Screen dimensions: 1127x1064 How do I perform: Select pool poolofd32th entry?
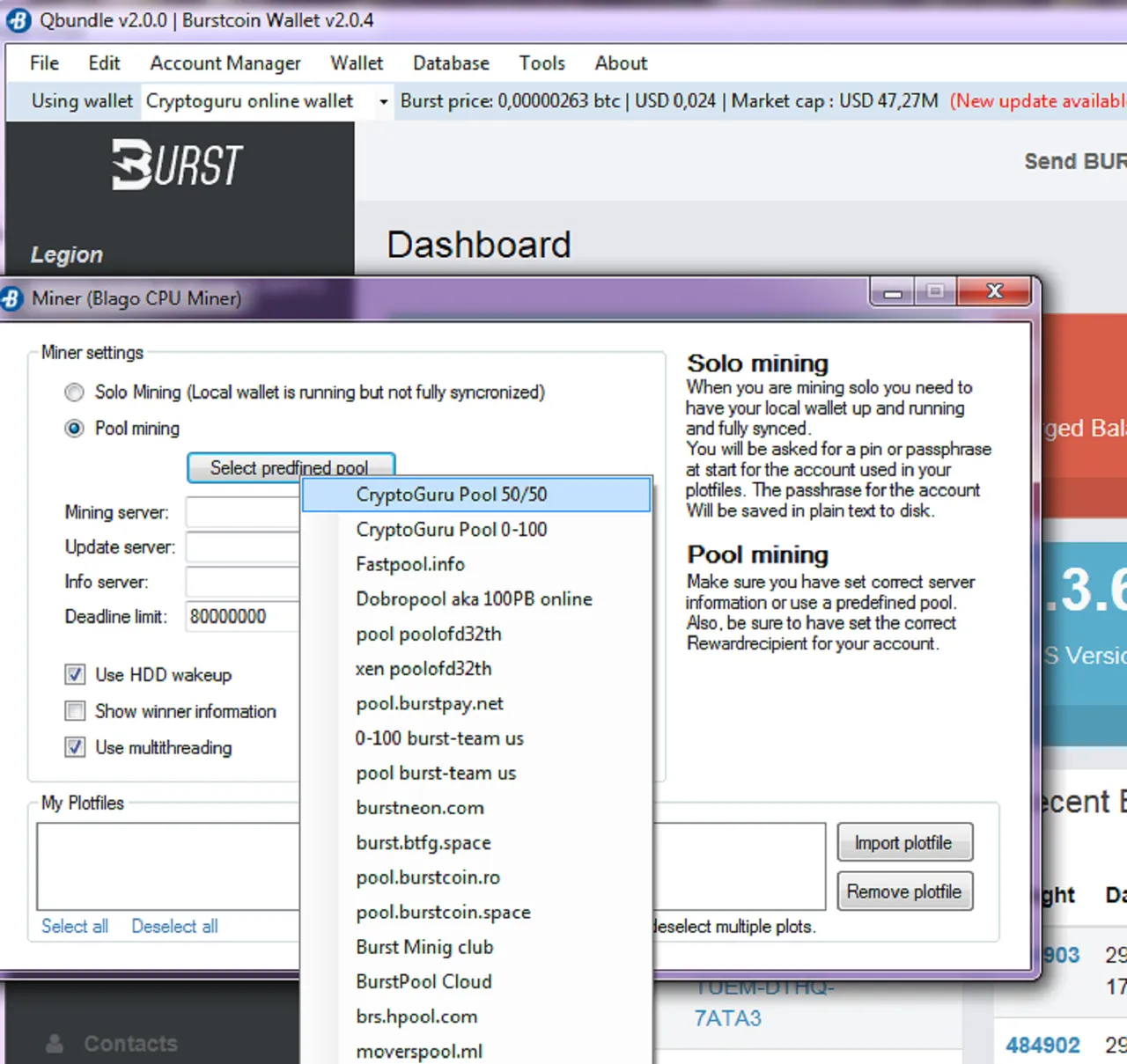pyautogui.click(x=476, y=634)
